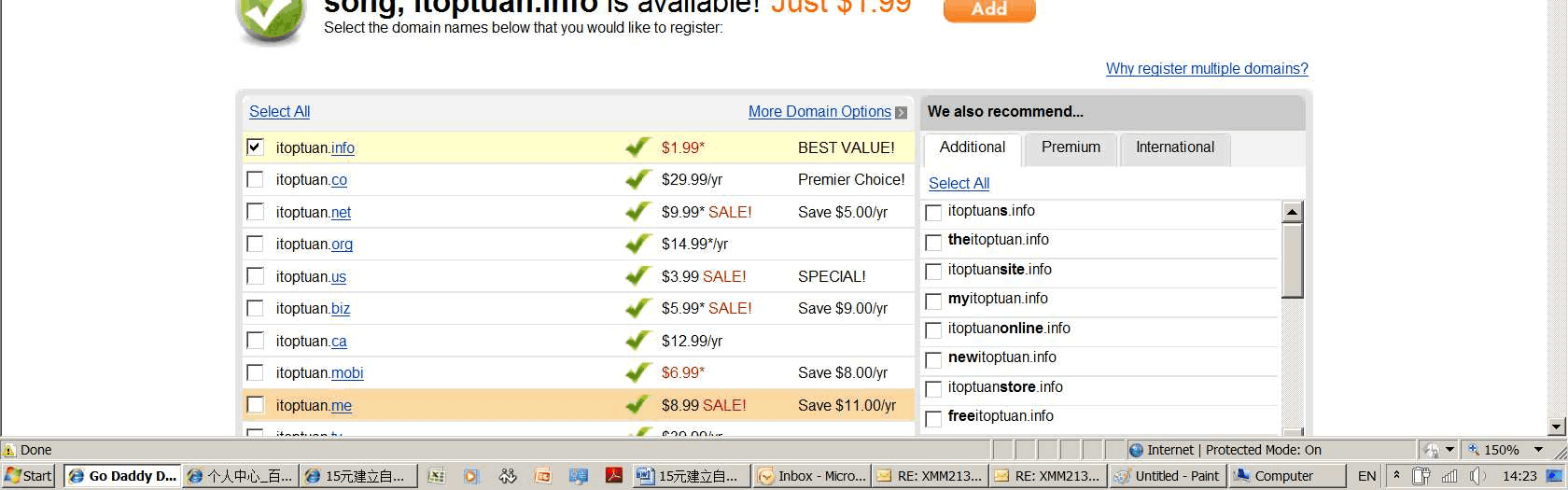Click the orange Add button

(x=988, y=9)
